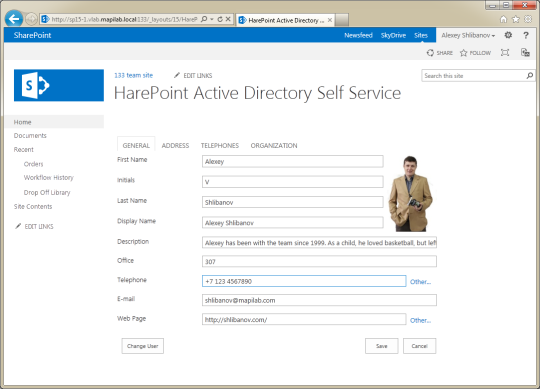Click the stop loading X in address bar
Screen dimensions: 540x389
228,19
